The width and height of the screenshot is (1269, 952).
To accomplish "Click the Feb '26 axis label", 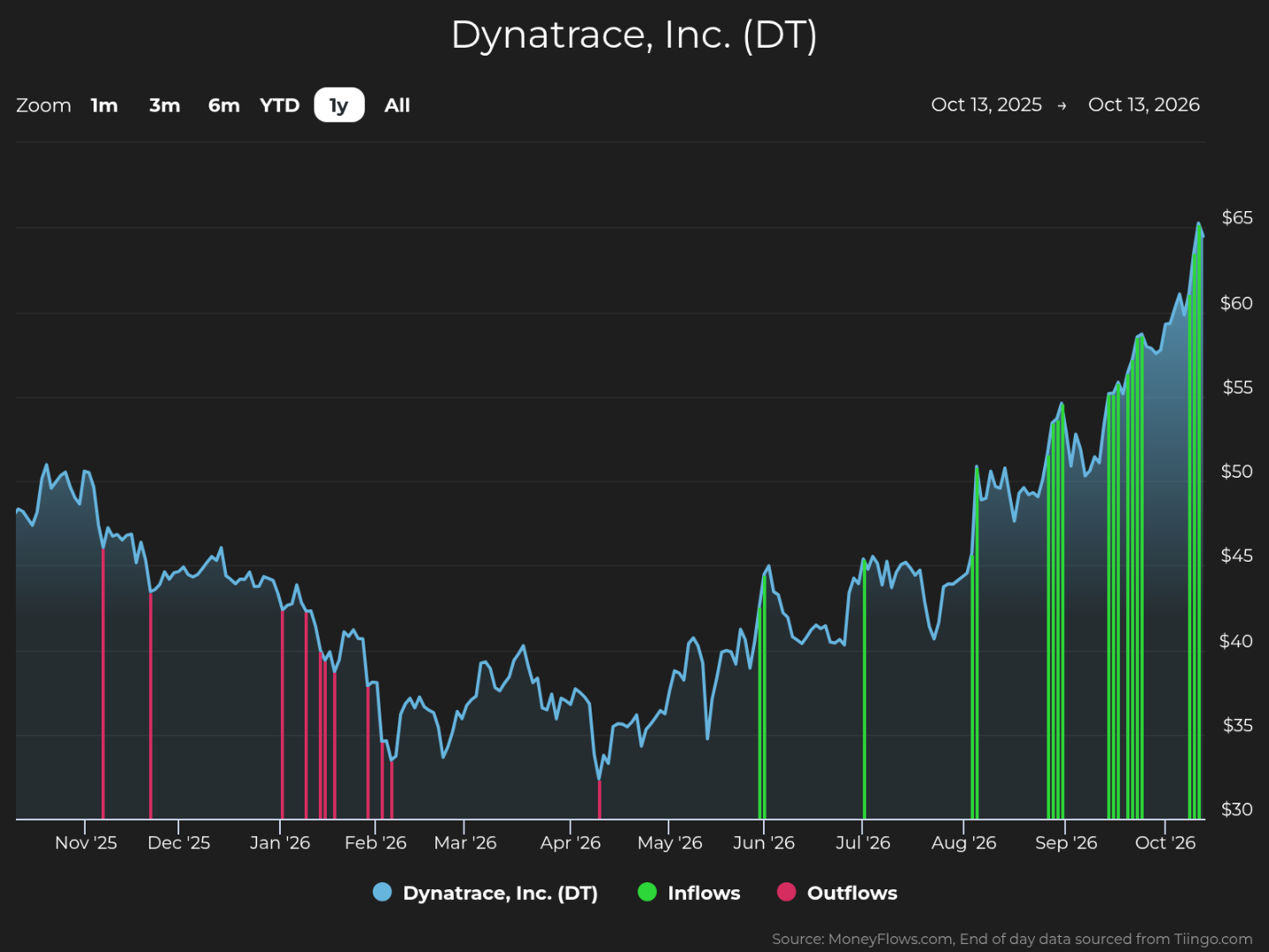I will pyautogui.click(x=375, y=842).
